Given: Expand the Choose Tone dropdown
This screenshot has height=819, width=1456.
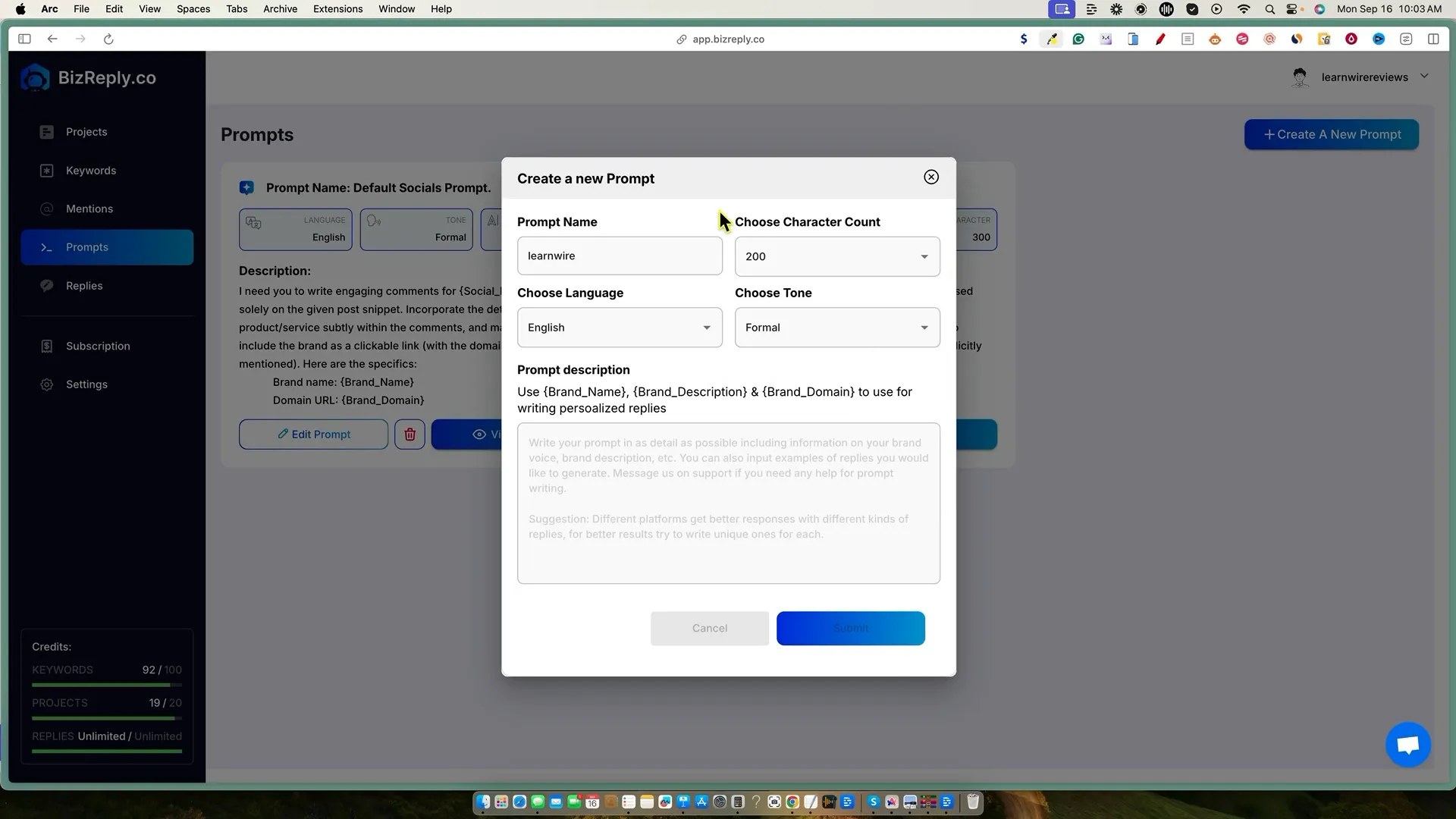Looking at the screenshot, I should [x=837, y=328].
